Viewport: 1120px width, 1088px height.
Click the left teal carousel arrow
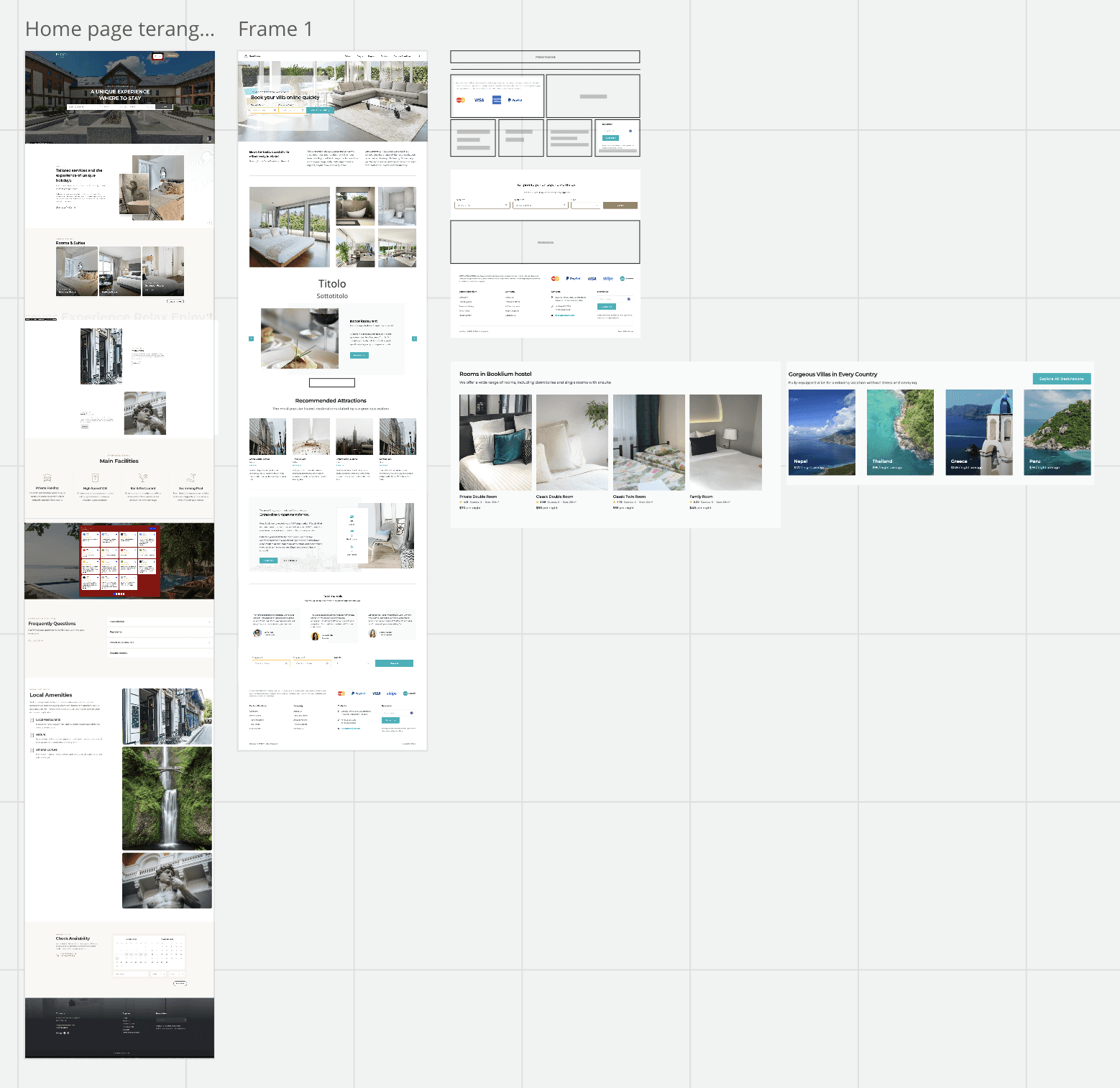tap(251, 338)
